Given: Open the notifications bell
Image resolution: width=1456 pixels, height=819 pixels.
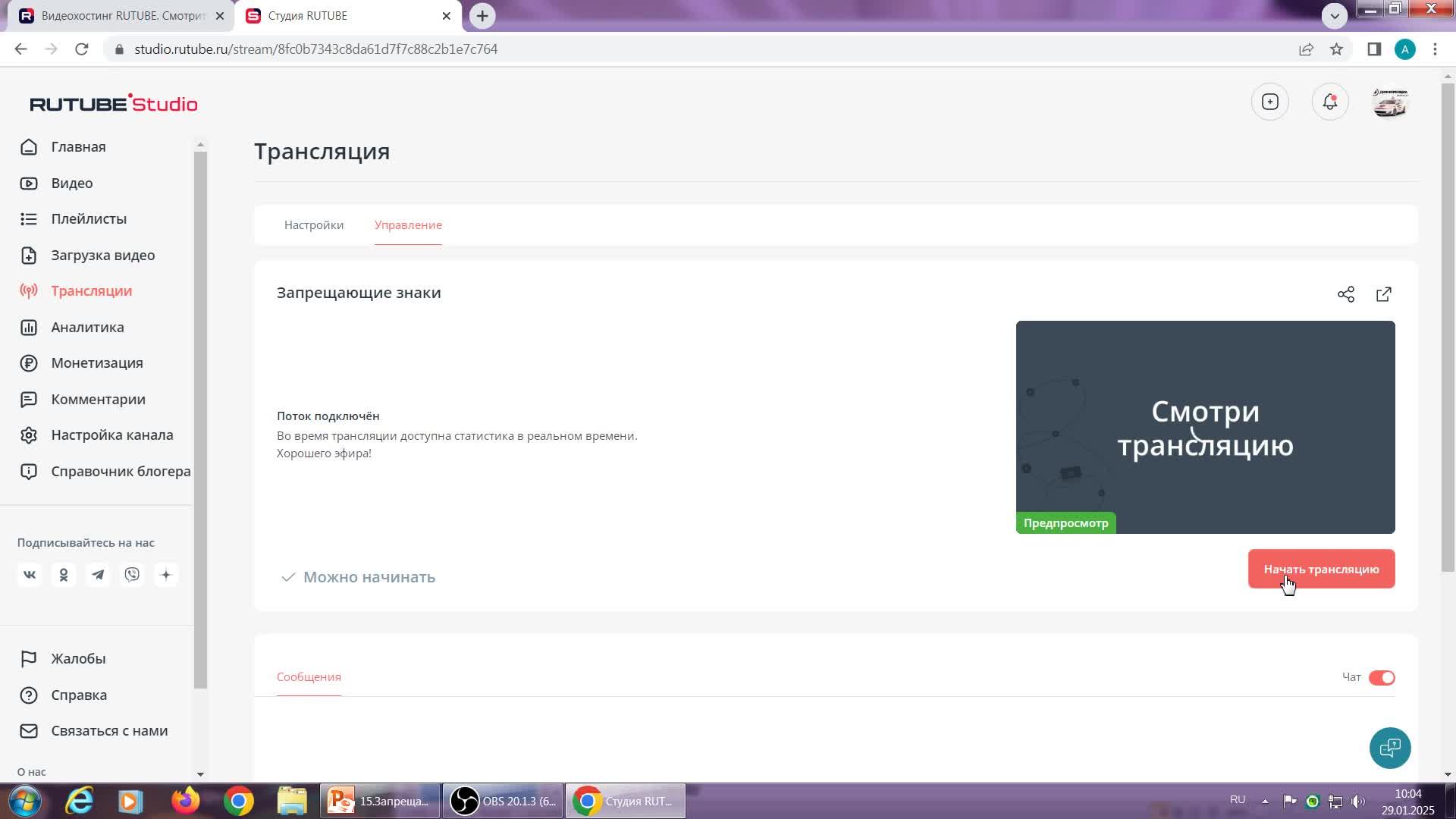Looking at the screenshot, I should (1330, 102).
